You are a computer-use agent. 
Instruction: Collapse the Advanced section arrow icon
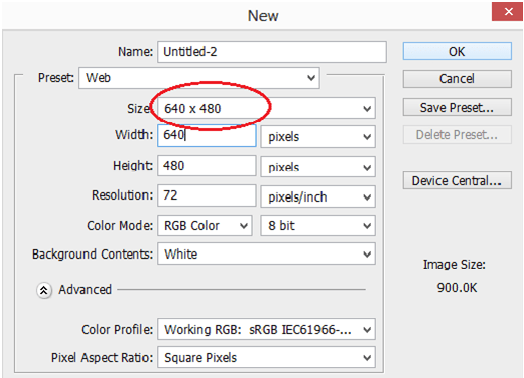pyautogui.click(x=44, y=290)
